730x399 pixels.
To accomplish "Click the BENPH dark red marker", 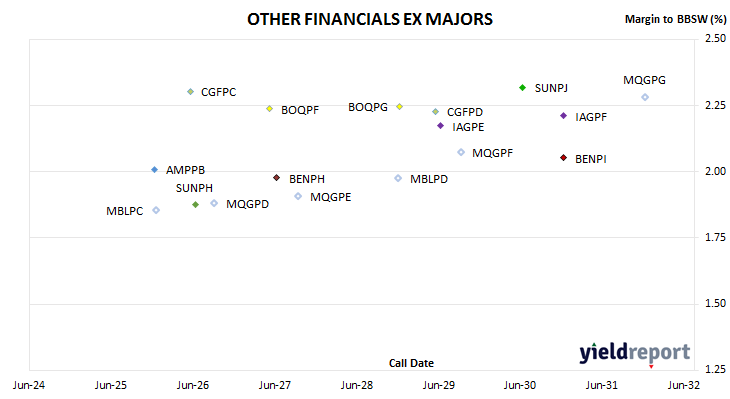I will (x=277, y=178).
